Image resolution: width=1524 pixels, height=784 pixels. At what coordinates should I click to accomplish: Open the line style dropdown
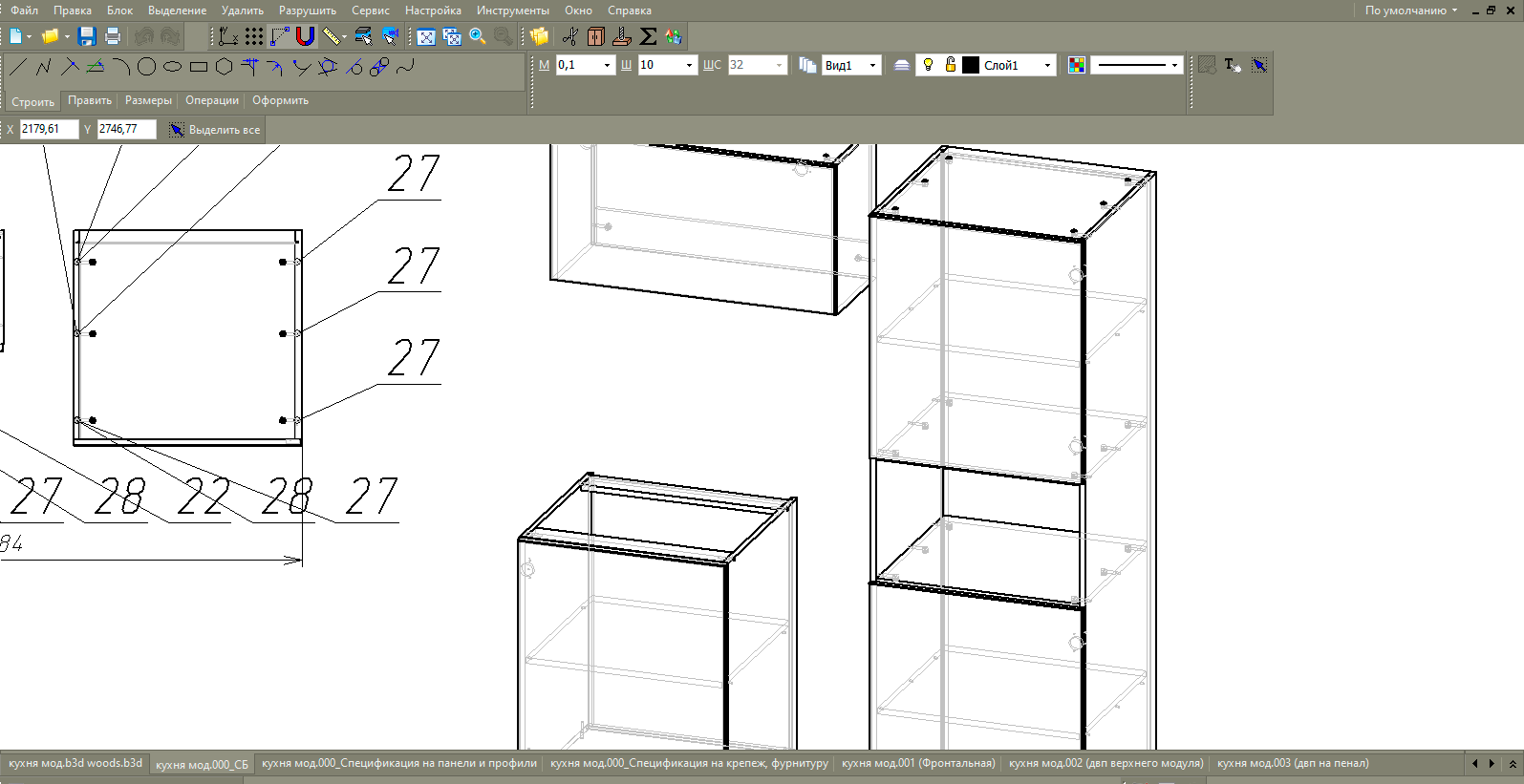(1137, 65)
